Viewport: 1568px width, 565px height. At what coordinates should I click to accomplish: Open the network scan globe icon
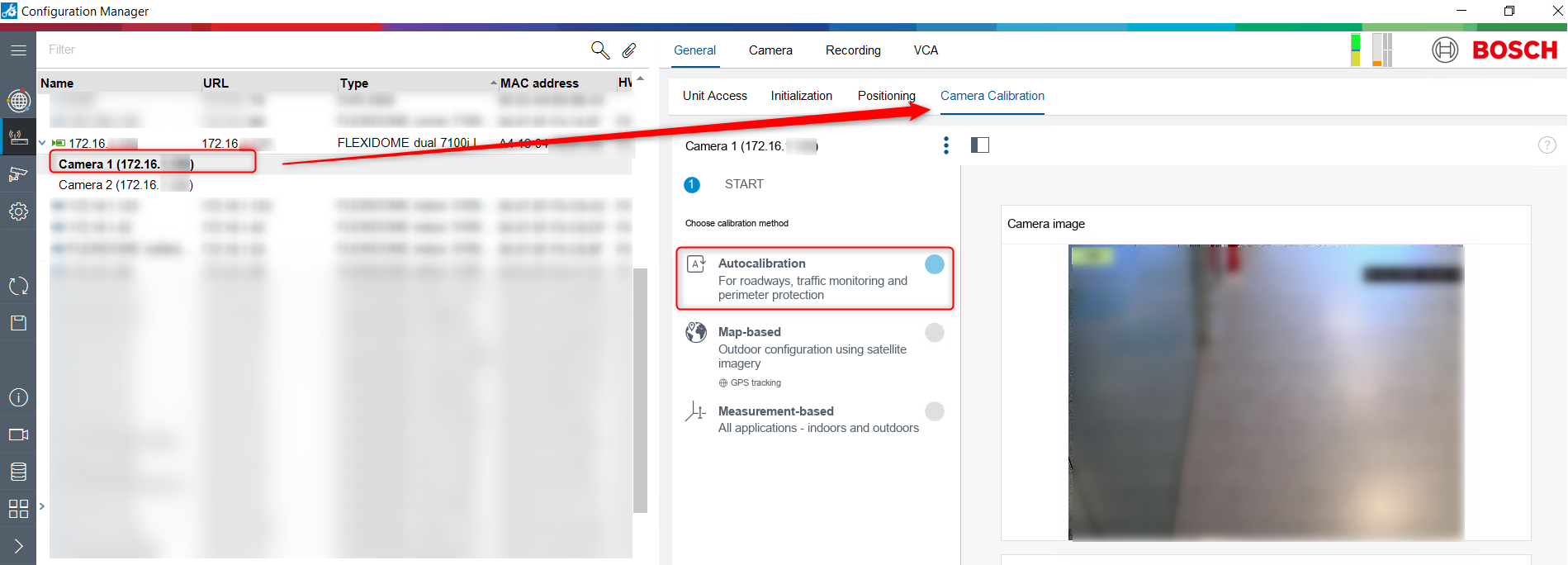point(18,101)
